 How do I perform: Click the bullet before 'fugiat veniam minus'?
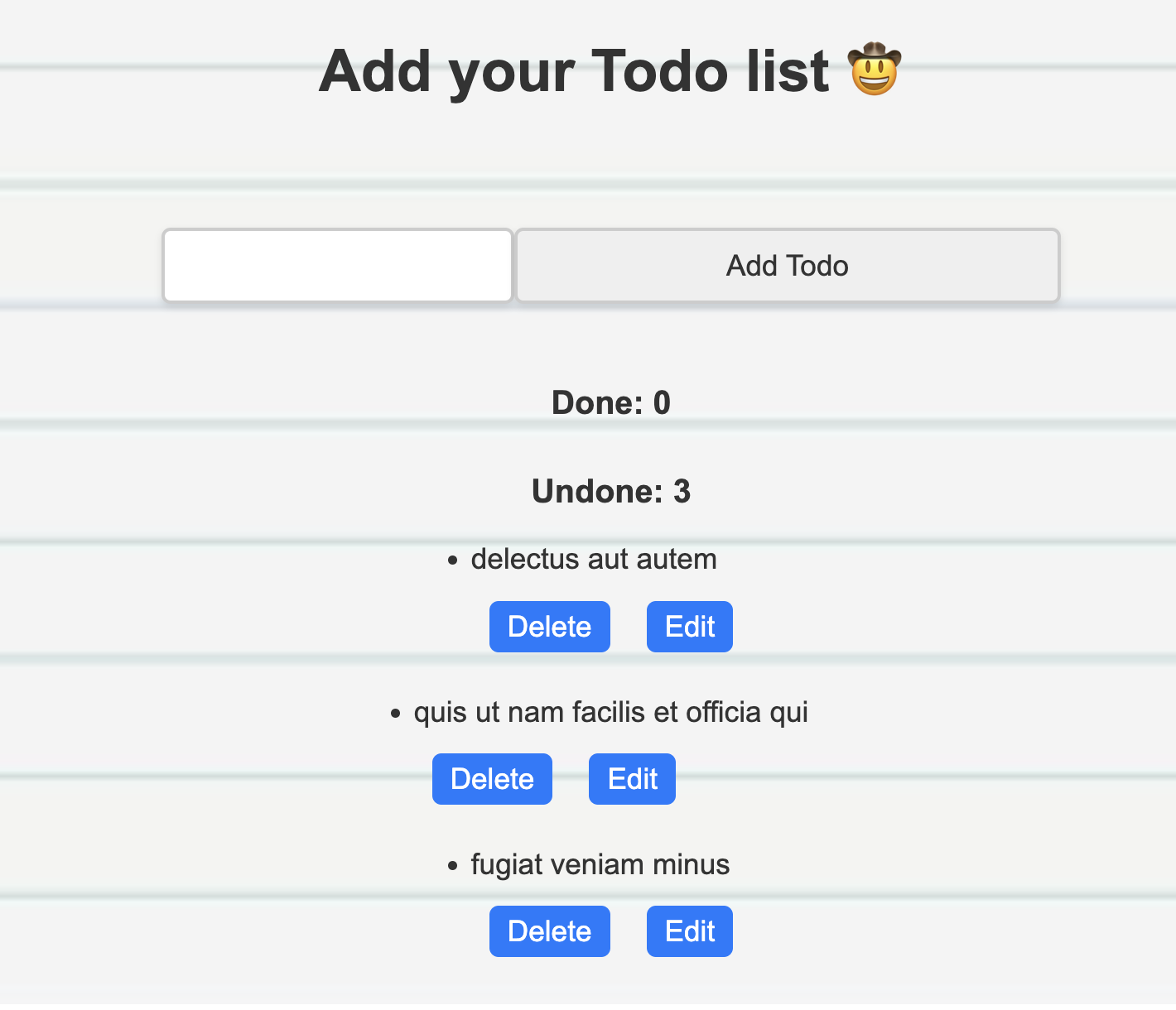click(x=452, y=866)
